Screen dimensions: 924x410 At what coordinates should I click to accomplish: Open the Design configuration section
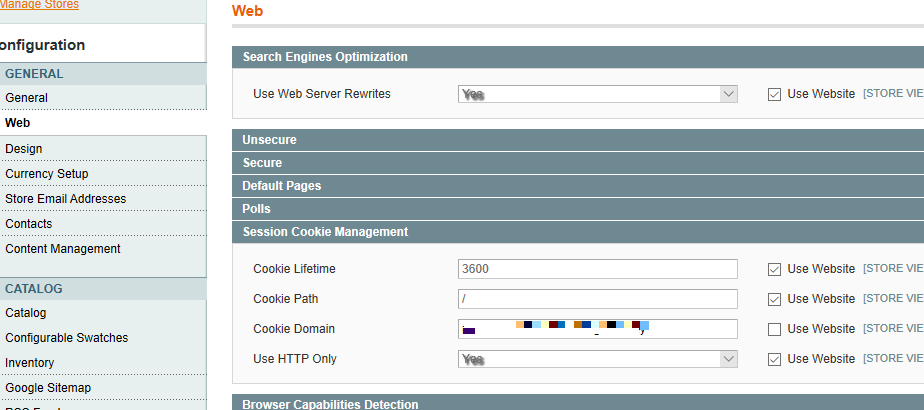24,149
